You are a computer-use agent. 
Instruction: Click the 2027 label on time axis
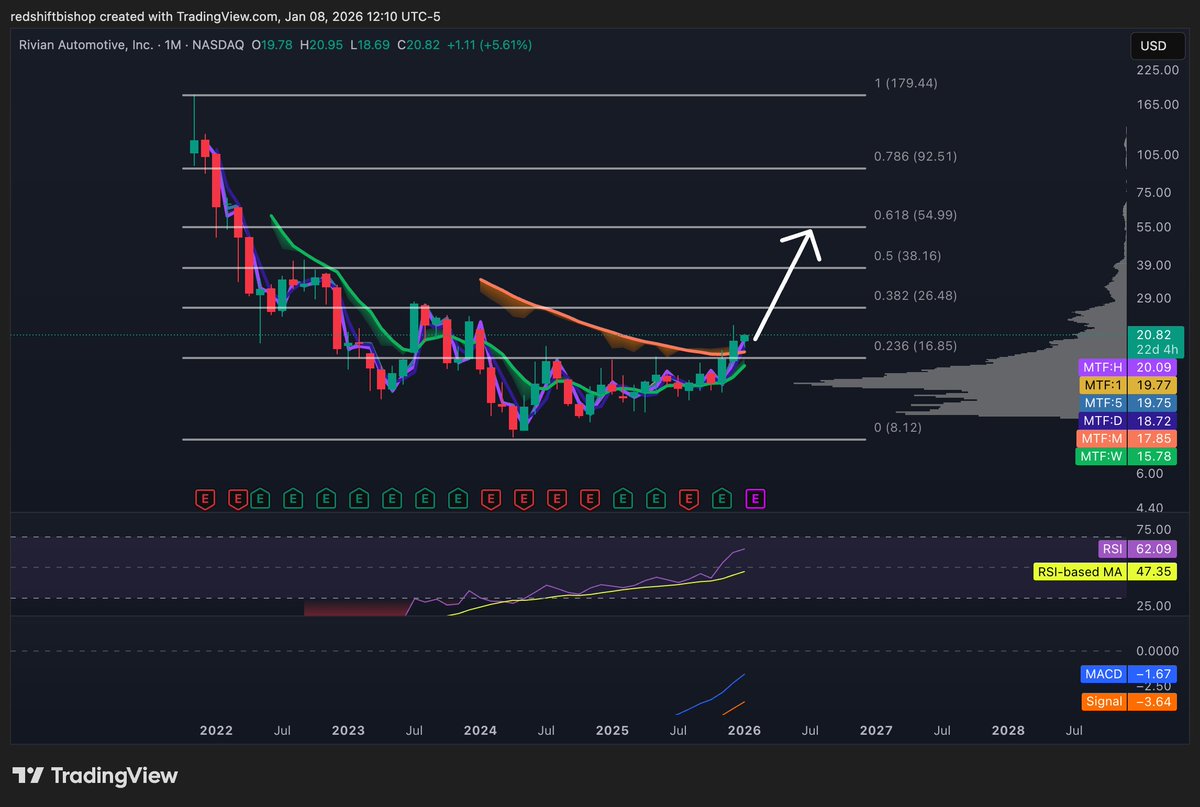(x=876, y=731)
